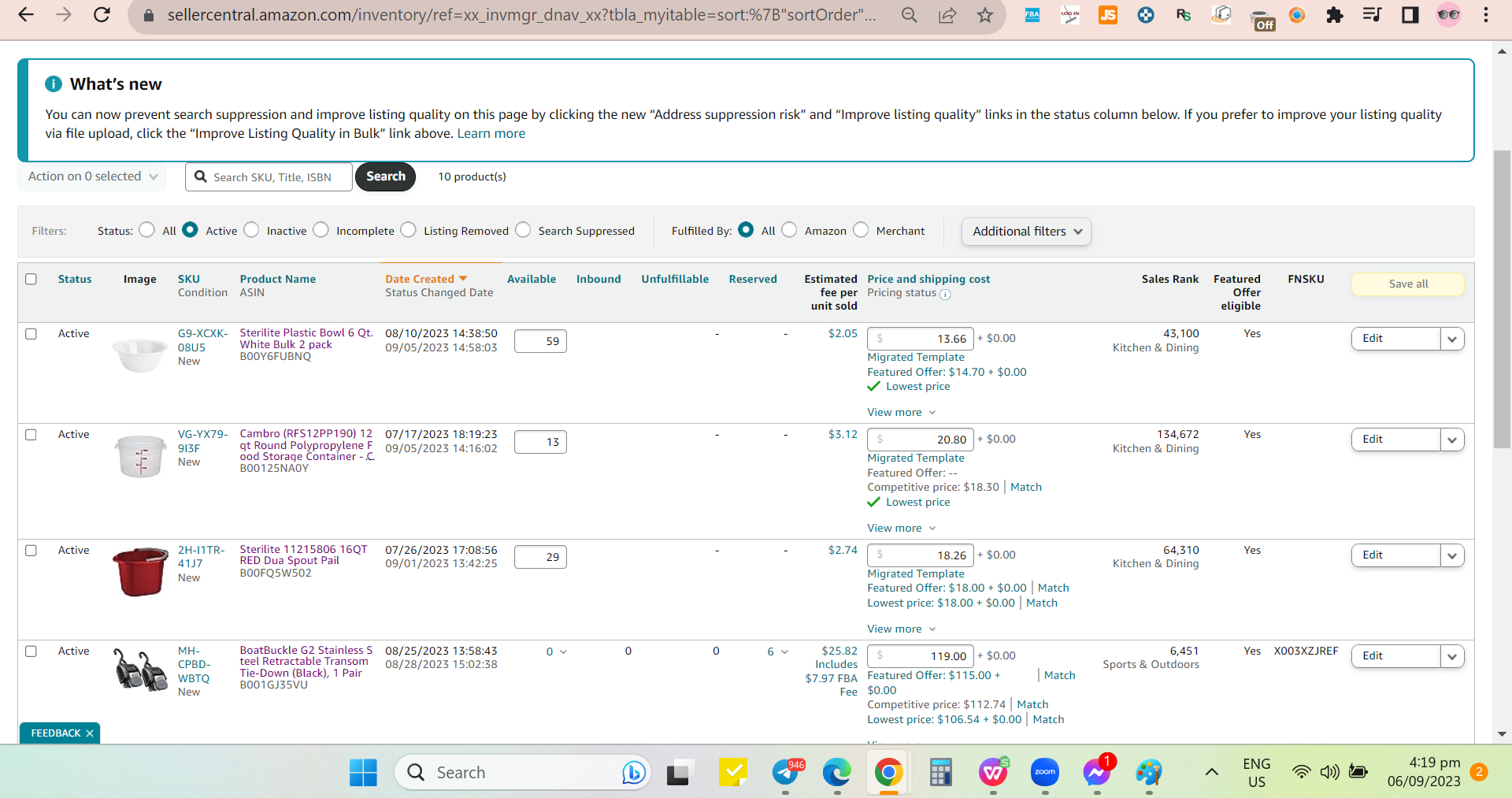
Task: Expand View more for Sterilite Pail pricing
Action: tap(902, 629)
